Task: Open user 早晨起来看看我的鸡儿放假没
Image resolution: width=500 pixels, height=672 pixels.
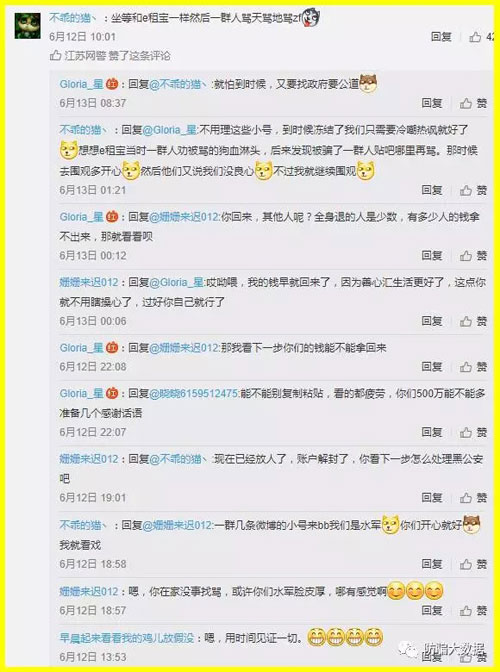Action: [127, 638]
